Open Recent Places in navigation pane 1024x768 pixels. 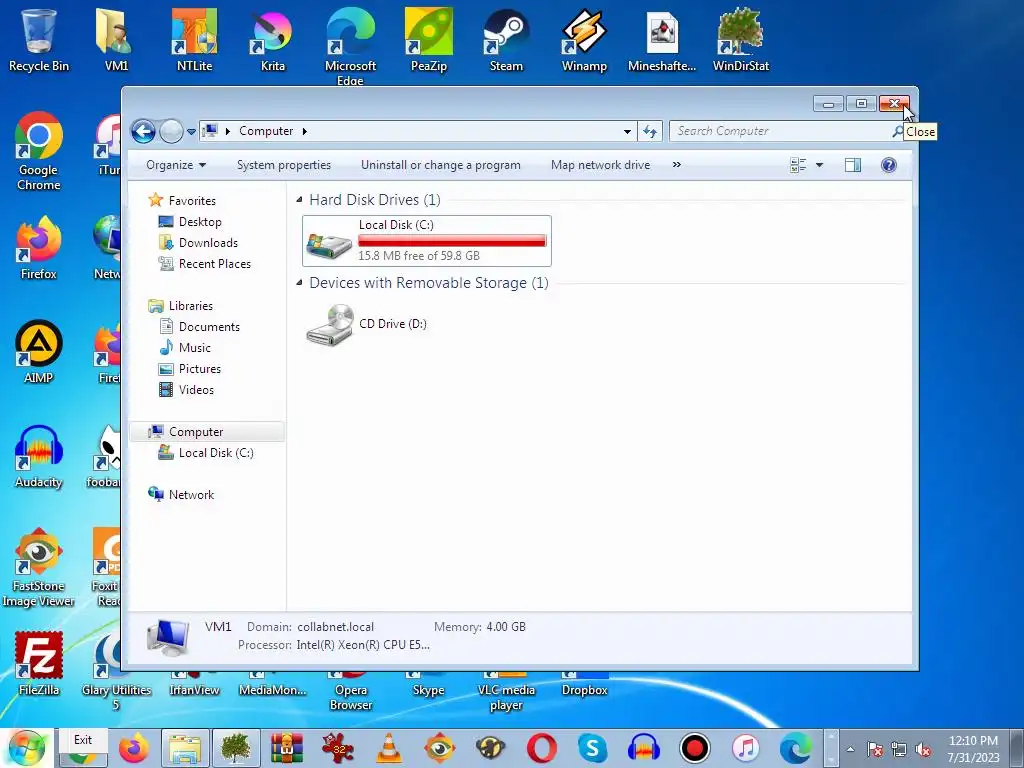pos(214,264)
